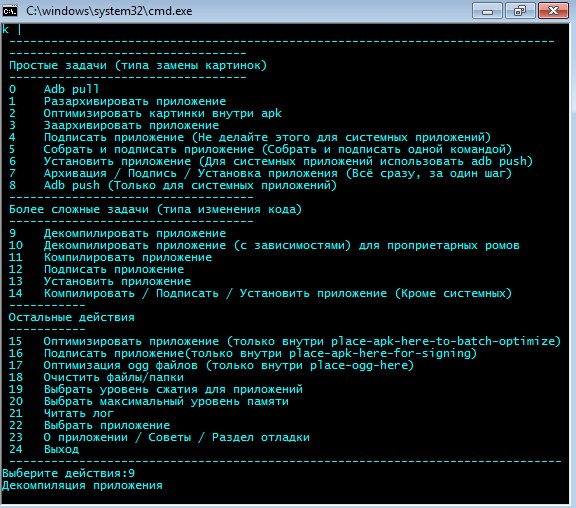Click the 'Adb pull' option line
576x508 pixels.
54,89
